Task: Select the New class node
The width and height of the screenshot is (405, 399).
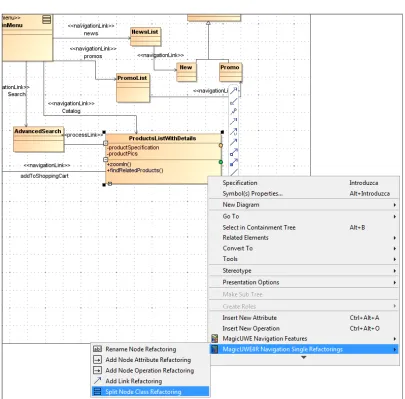Action: [186, 72]
